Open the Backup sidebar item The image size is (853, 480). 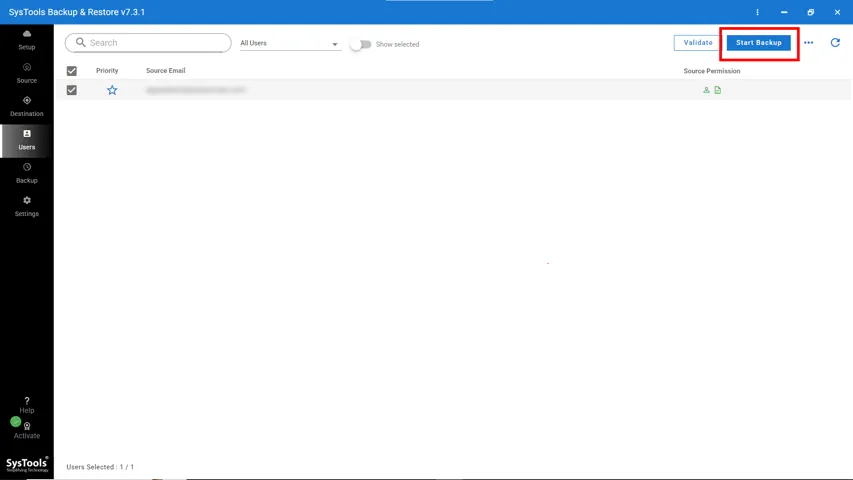click(x=27, y=174)
